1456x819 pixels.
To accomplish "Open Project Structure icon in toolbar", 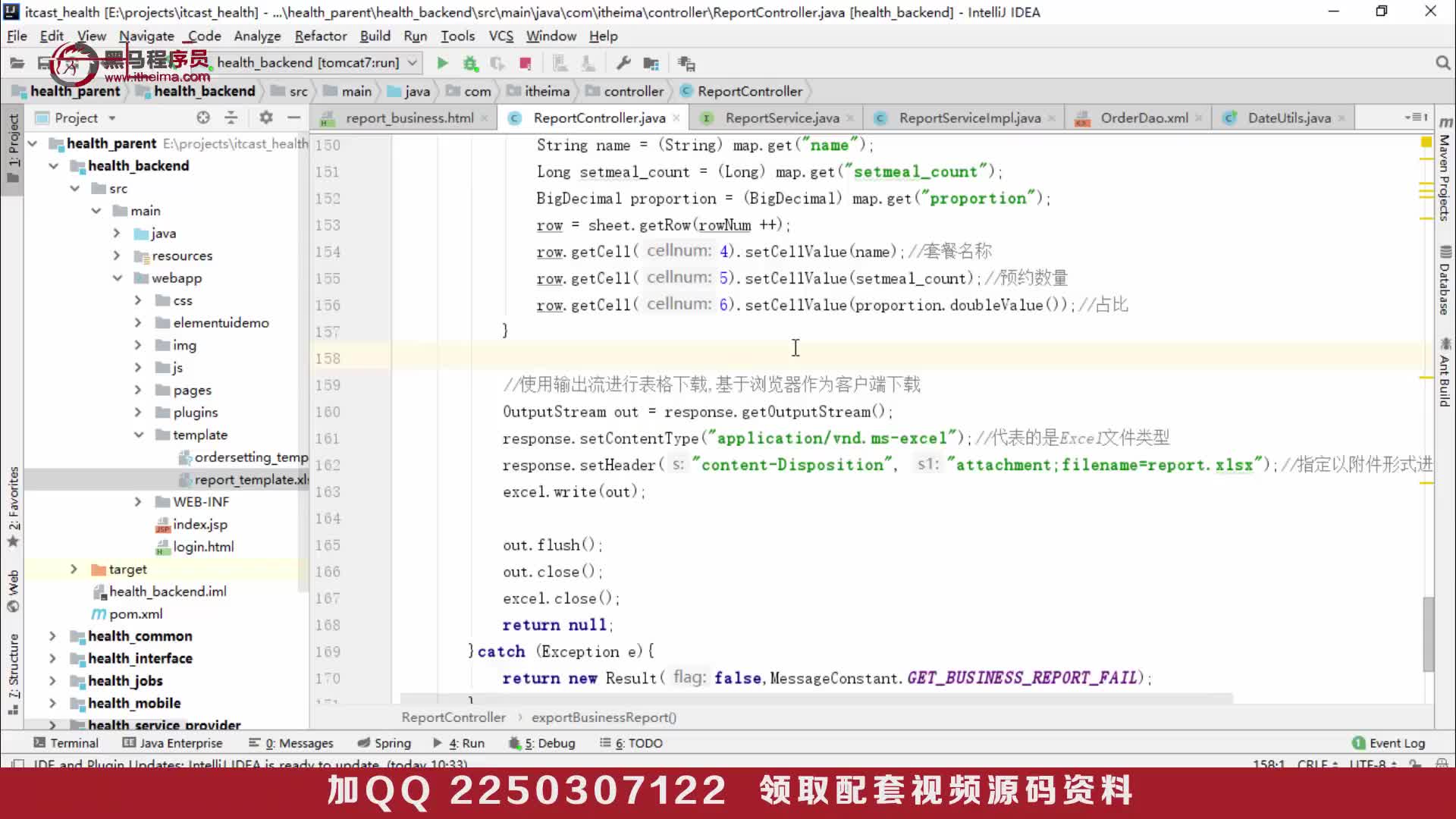I will (x=651, y=63).
